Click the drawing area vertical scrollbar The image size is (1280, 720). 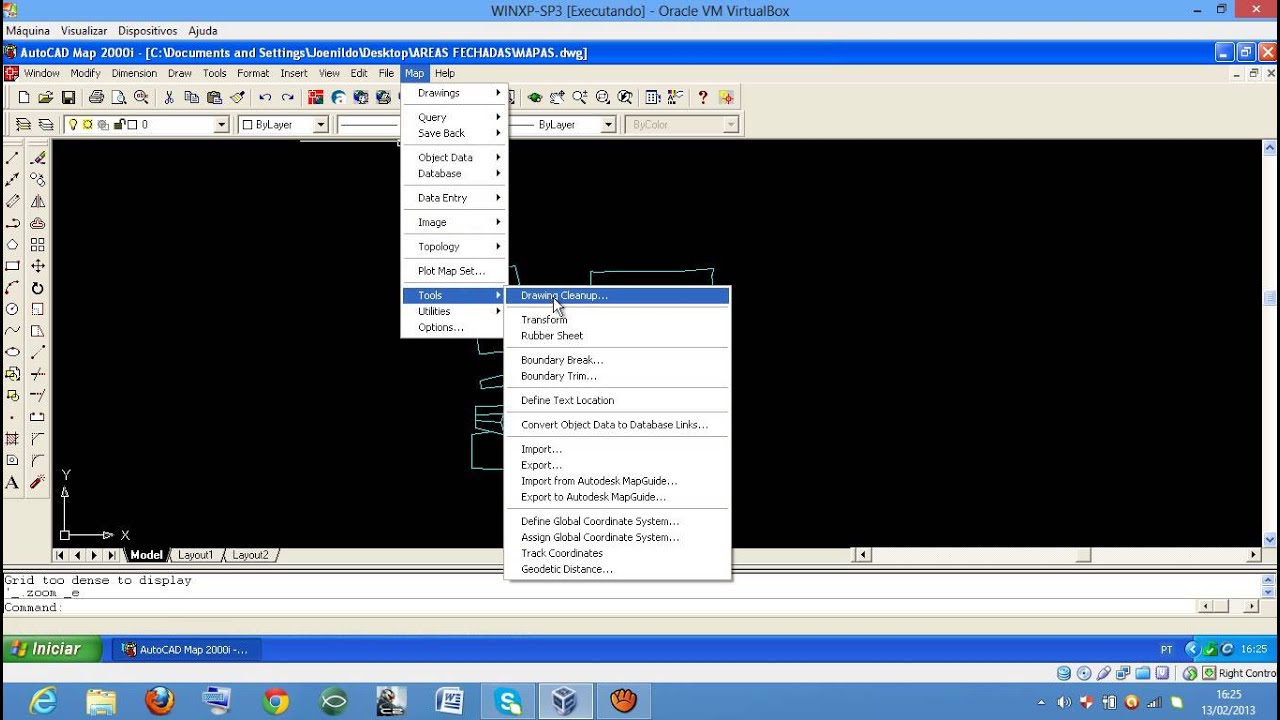point(1269,344)
